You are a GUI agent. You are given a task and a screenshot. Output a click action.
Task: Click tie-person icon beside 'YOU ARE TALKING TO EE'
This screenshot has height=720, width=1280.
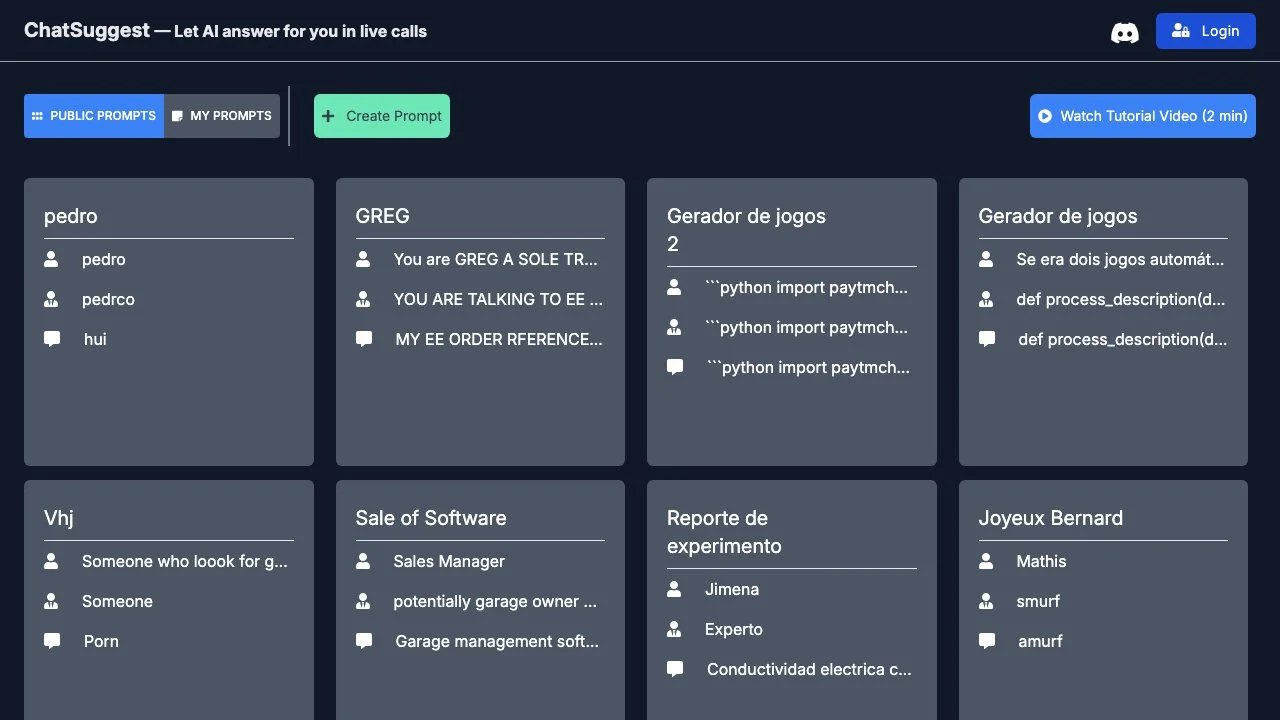363,299
